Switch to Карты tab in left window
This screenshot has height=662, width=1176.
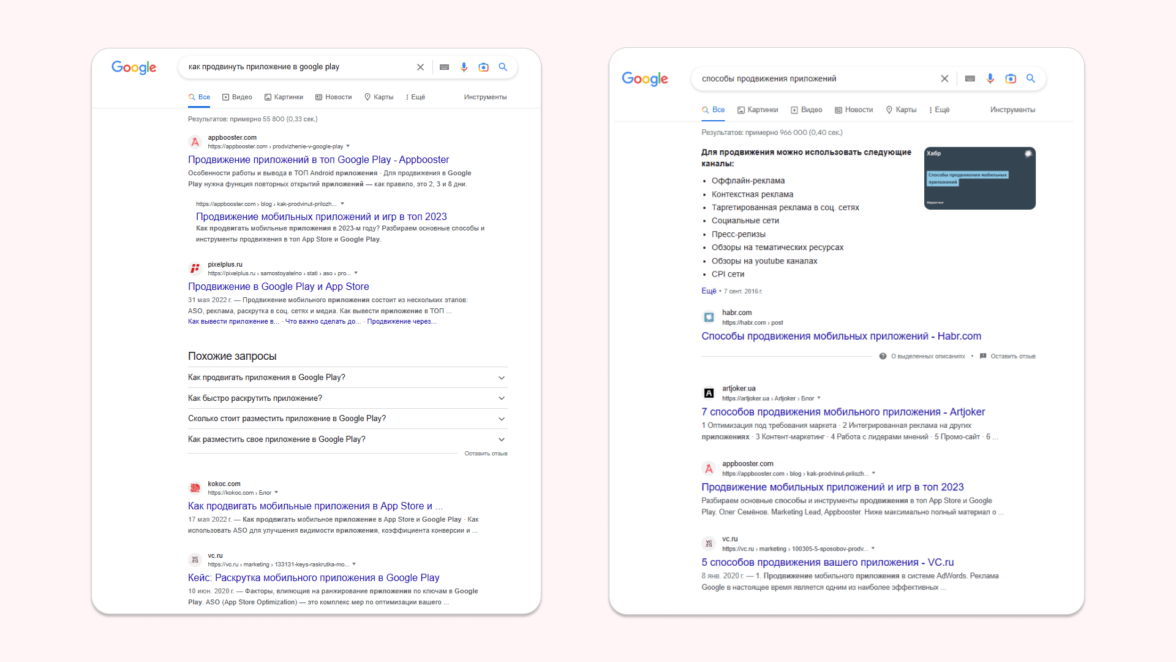pos(379,97)
